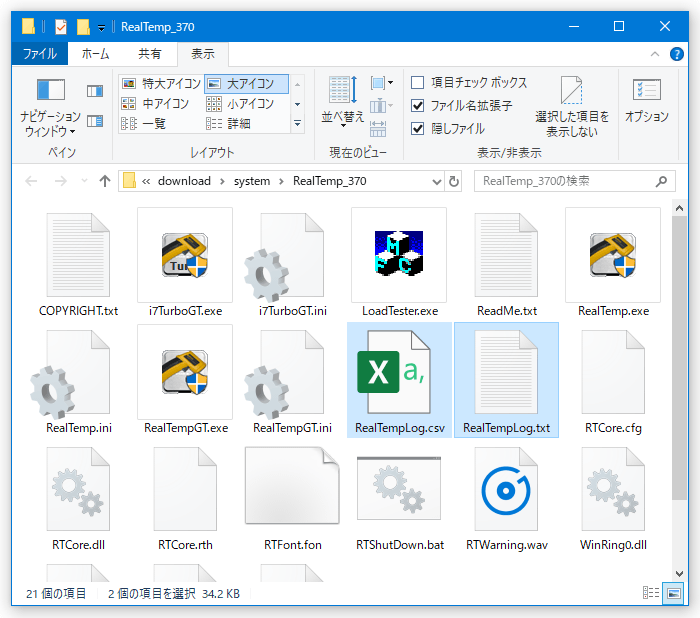
Task: Click the Options (オプション) ribbon icon
Action: click(x=646, y=101)
